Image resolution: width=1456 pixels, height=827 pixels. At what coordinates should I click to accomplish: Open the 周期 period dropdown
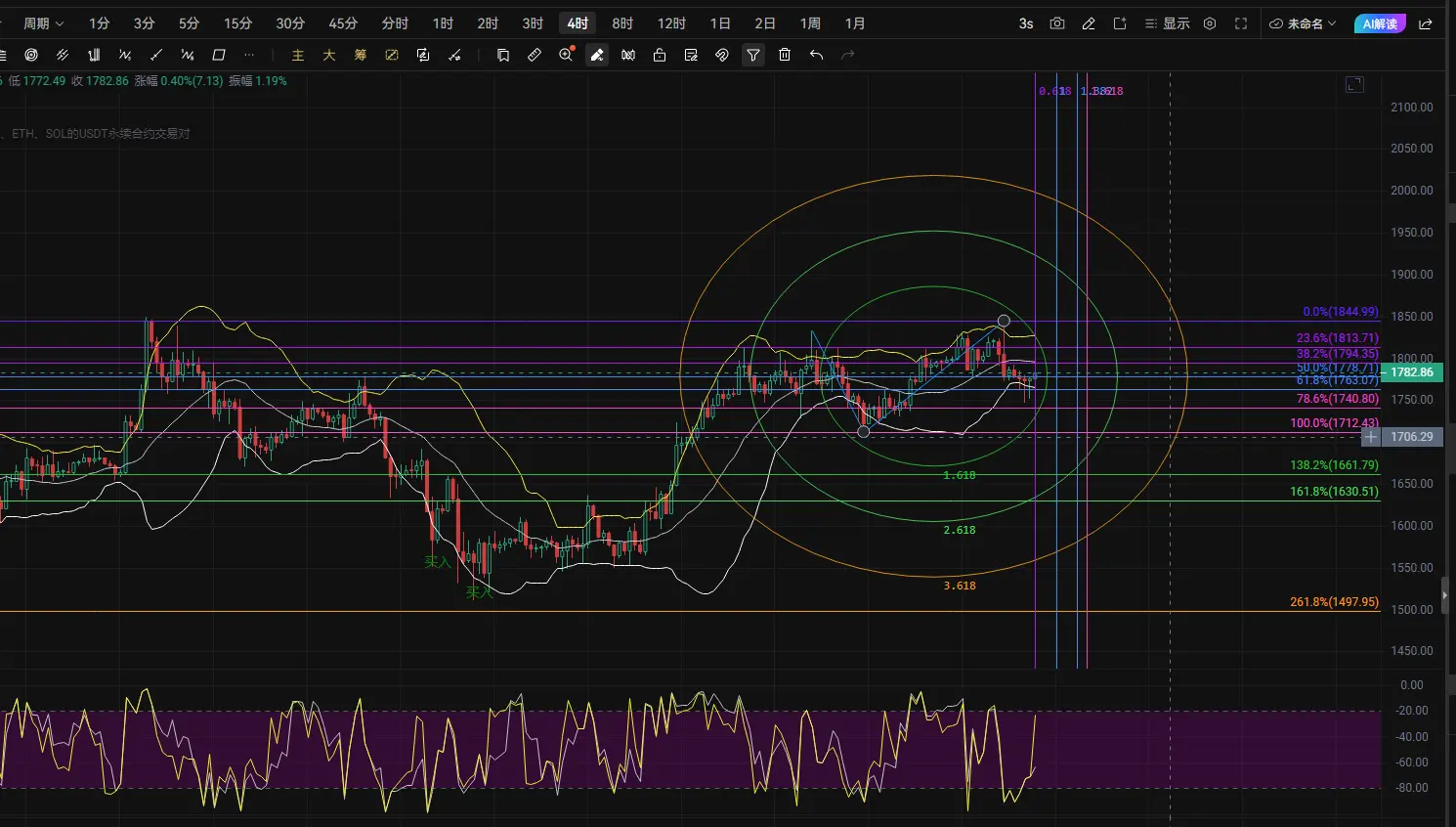tap(43, 23)
